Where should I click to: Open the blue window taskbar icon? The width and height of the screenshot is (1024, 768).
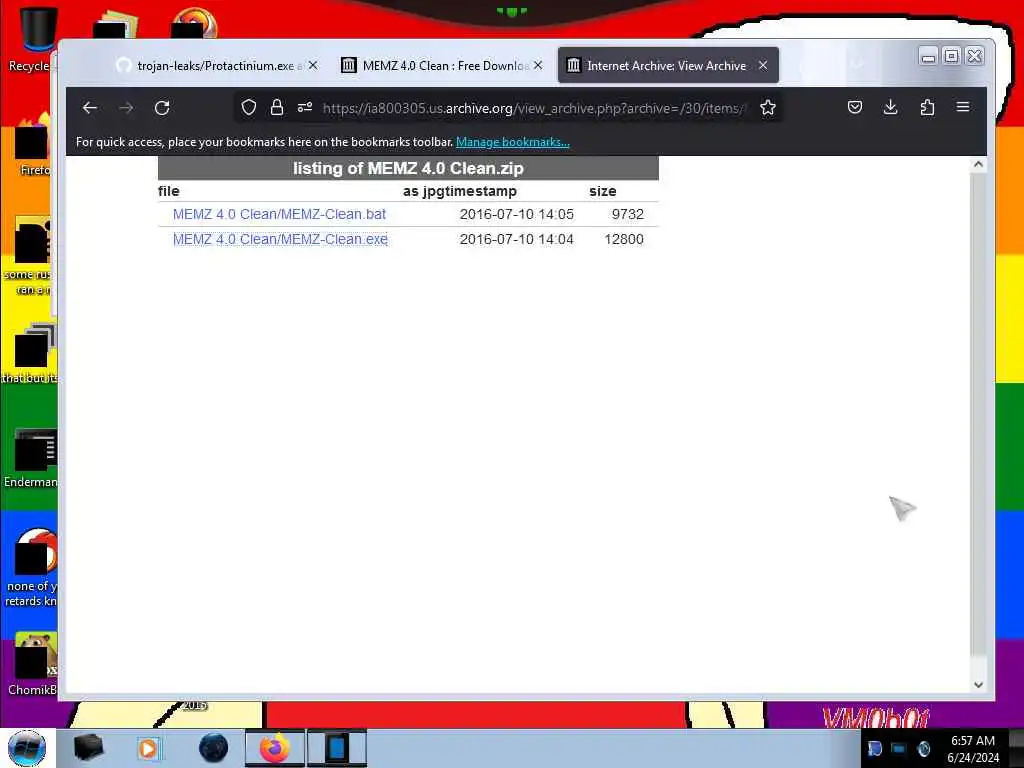(337, 748)
